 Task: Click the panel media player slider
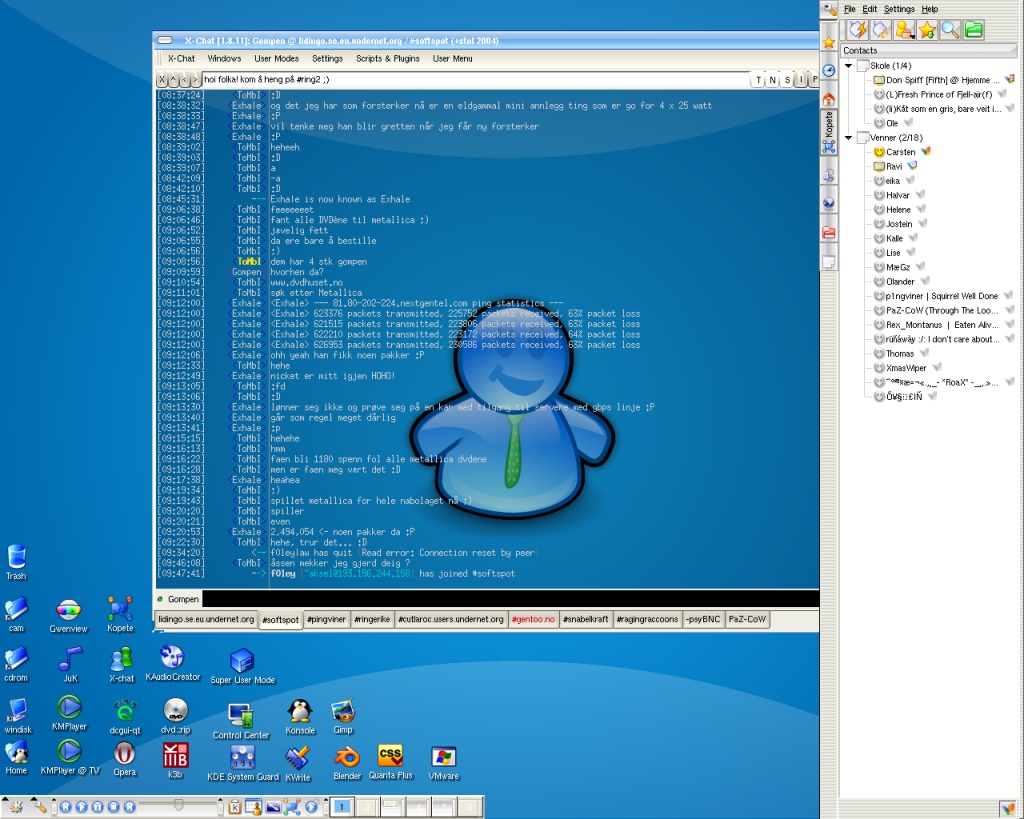(178, 807)
